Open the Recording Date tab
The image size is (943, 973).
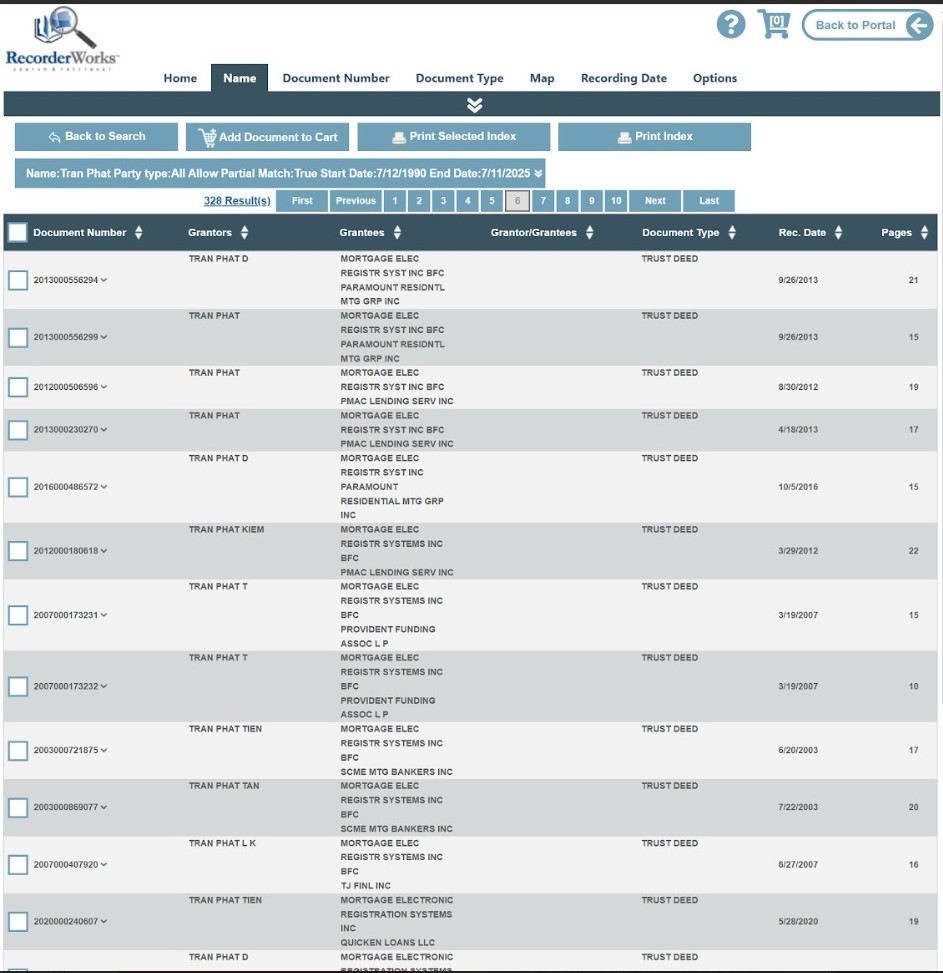623,78
